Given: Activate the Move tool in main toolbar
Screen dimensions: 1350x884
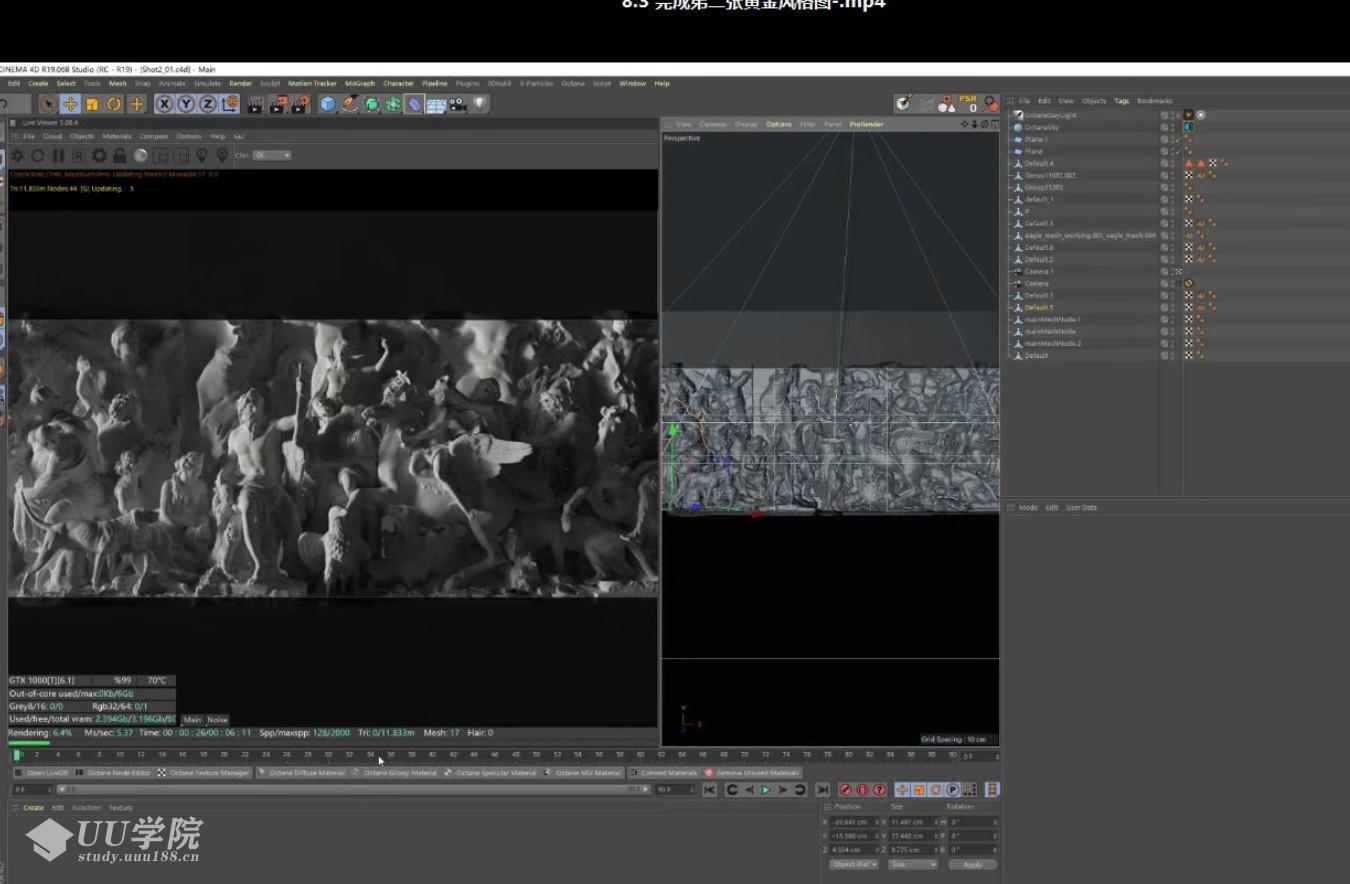Looking at the screenshot, I should click(x=70, y=104).
